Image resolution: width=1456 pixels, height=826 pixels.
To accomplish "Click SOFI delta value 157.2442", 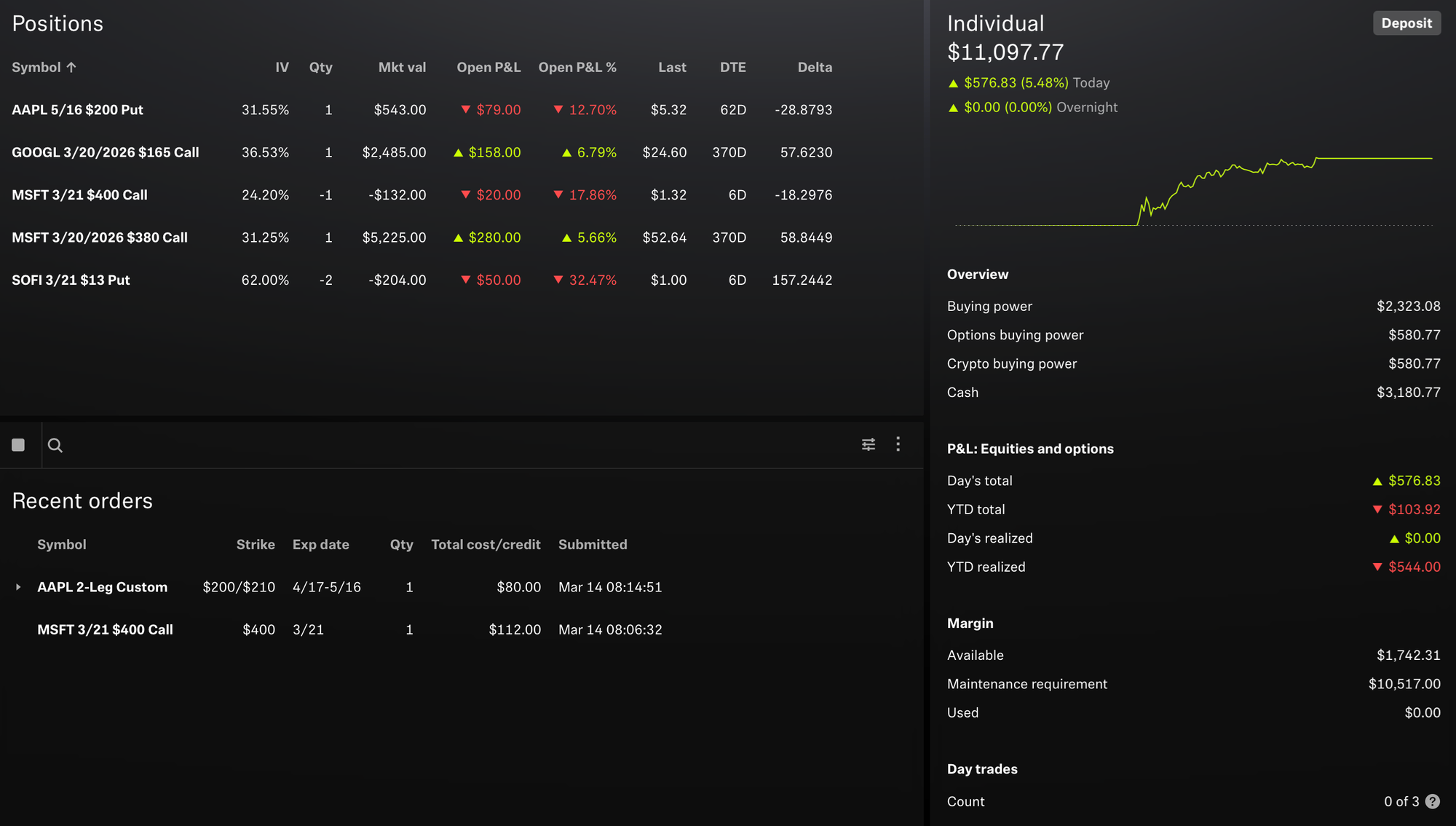I will 802,280.
